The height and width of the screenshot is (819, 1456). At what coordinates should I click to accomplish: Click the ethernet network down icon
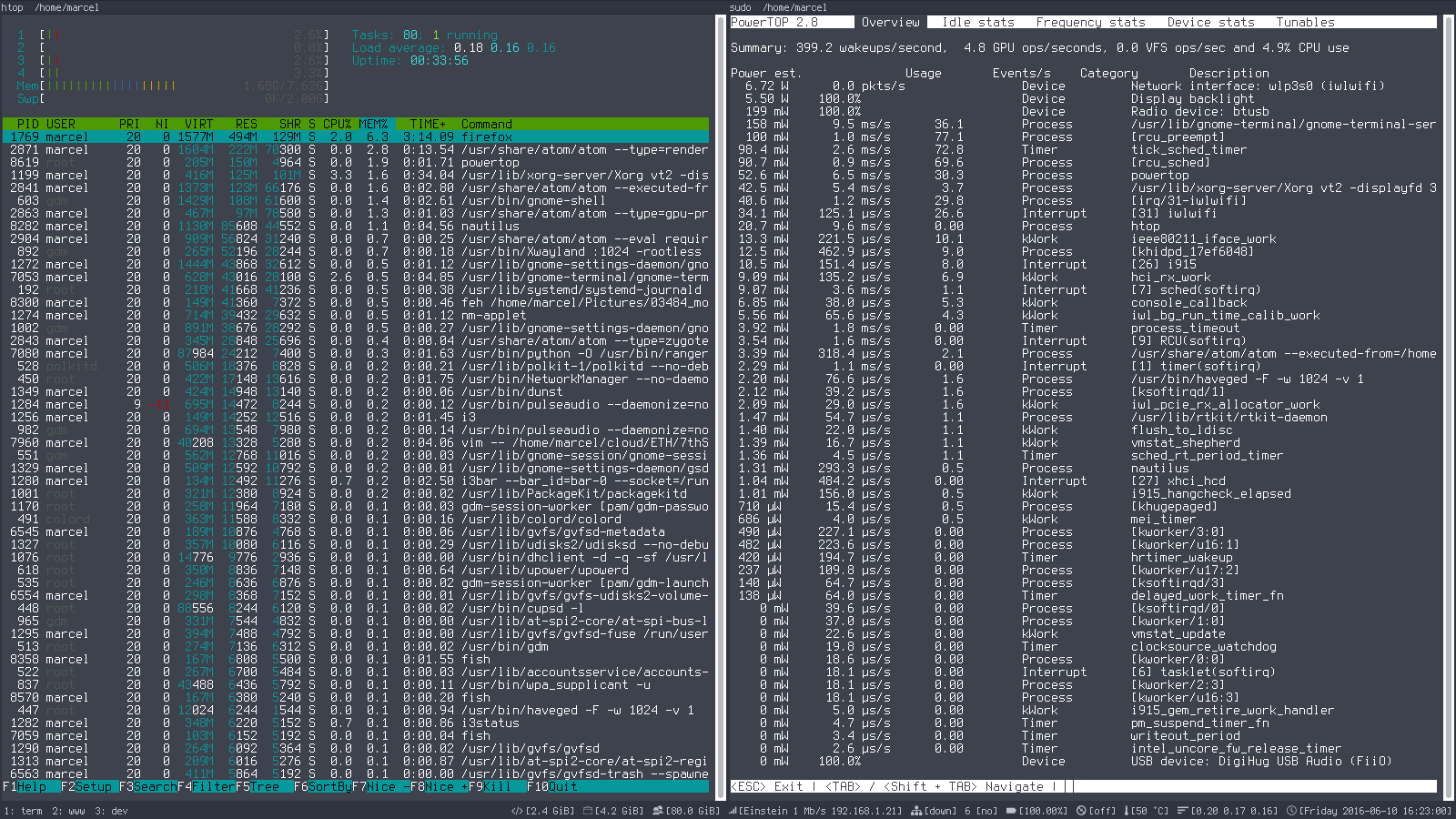point(917,811)
